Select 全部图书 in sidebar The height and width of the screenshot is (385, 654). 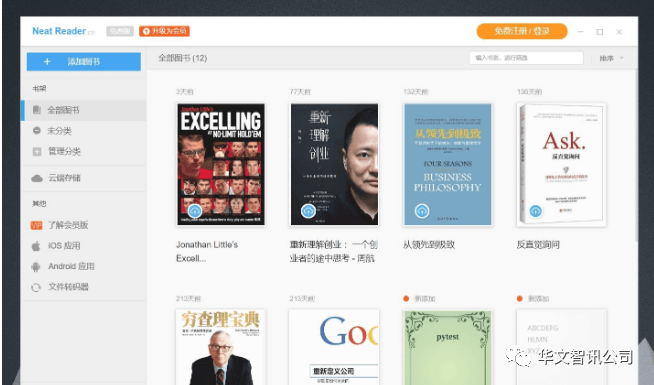[x=84, y=110]
